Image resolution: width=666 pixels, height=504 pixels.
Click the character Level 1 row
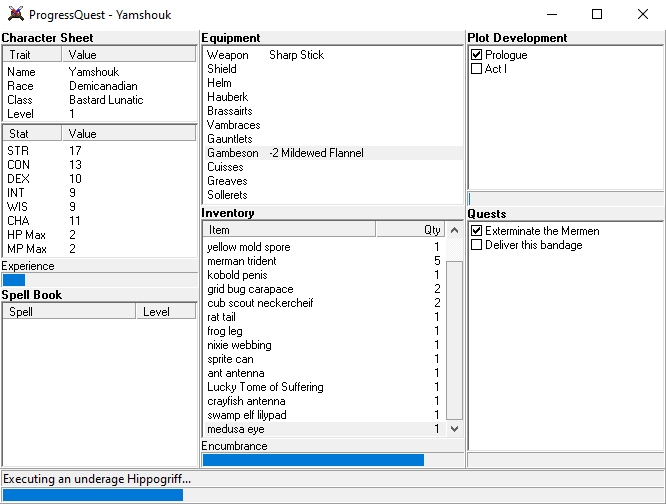click(100, 114)
